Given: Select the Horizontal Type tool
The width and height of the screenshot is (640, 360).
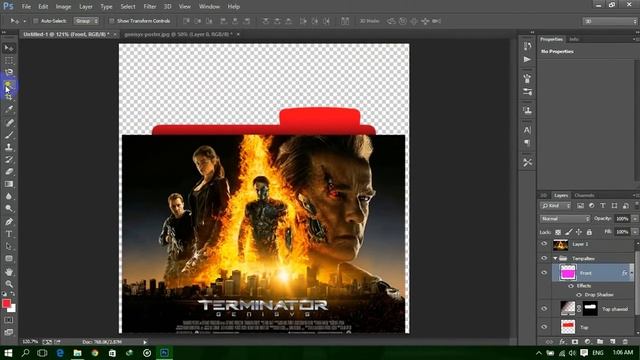Looking at the screenshot, I should 9,234.
